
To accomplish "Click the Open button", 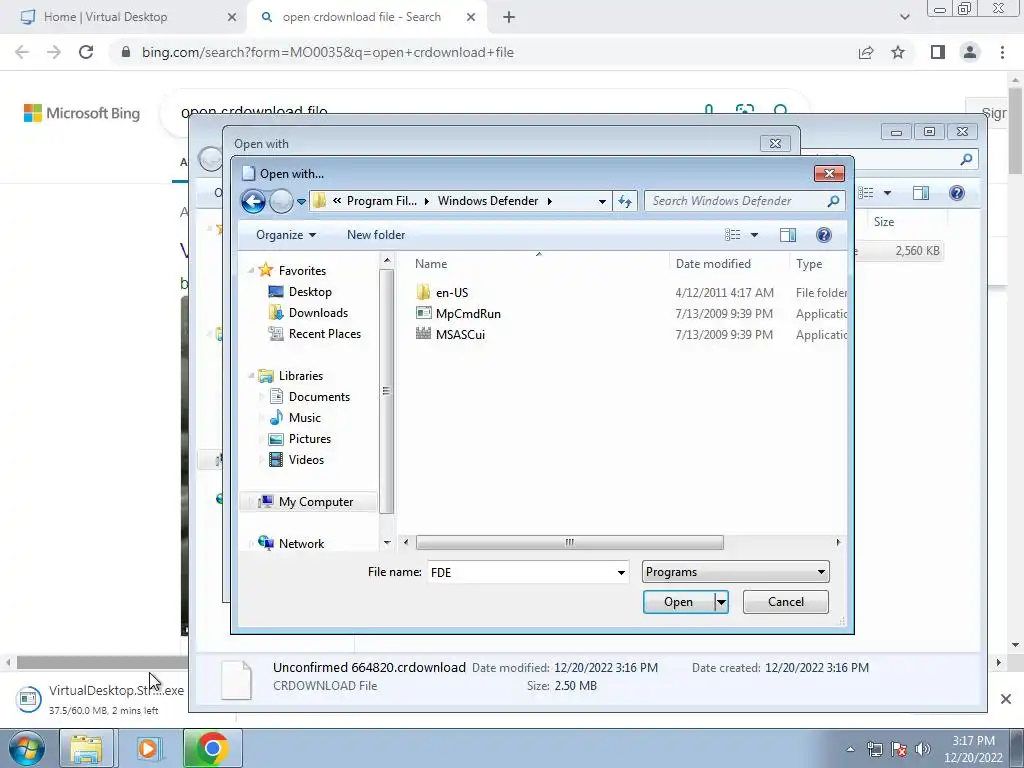I will click(x=679, y=602).
